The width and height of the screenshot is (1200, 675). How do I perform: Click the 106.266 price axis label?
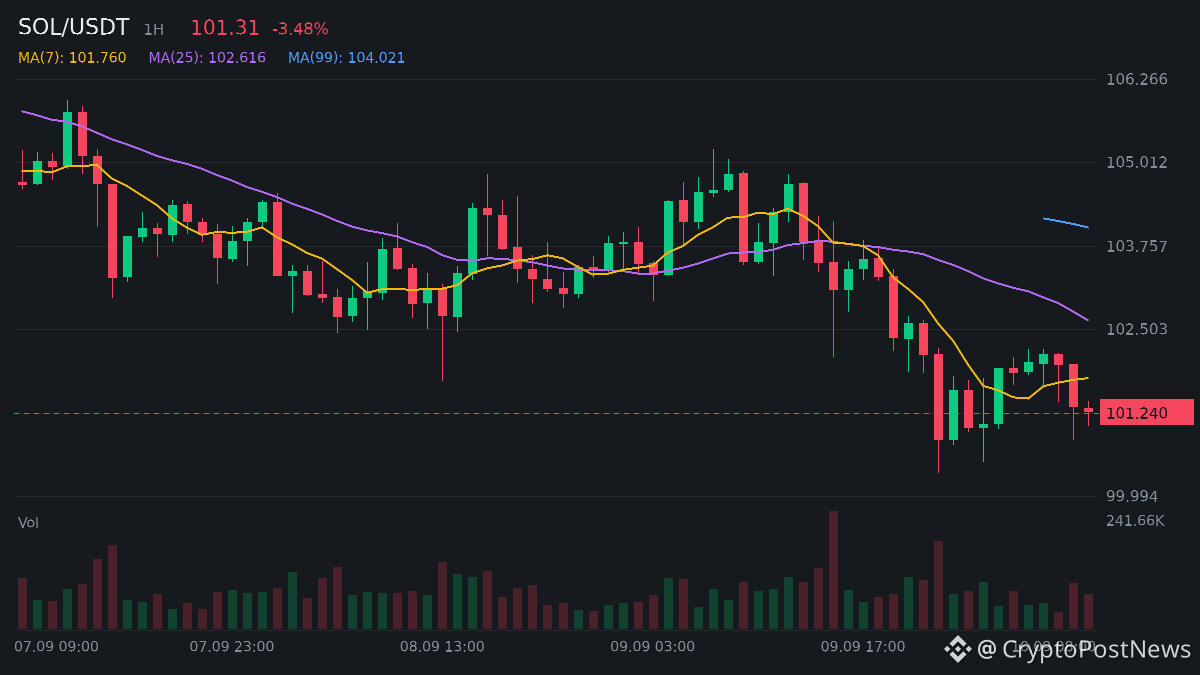point(1137,79)
